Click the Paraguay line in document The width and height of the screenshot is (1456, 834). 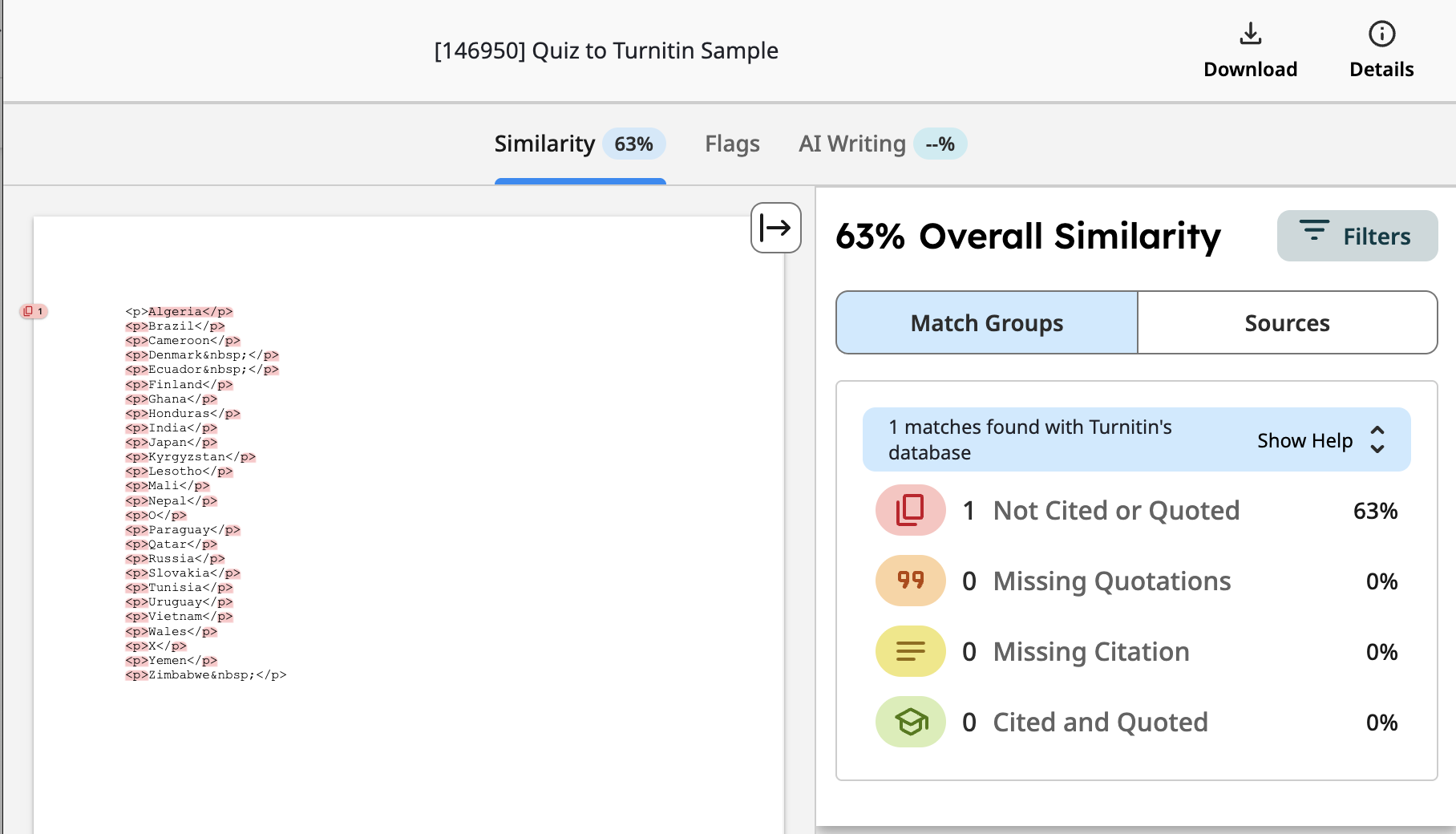coord(183,529)
